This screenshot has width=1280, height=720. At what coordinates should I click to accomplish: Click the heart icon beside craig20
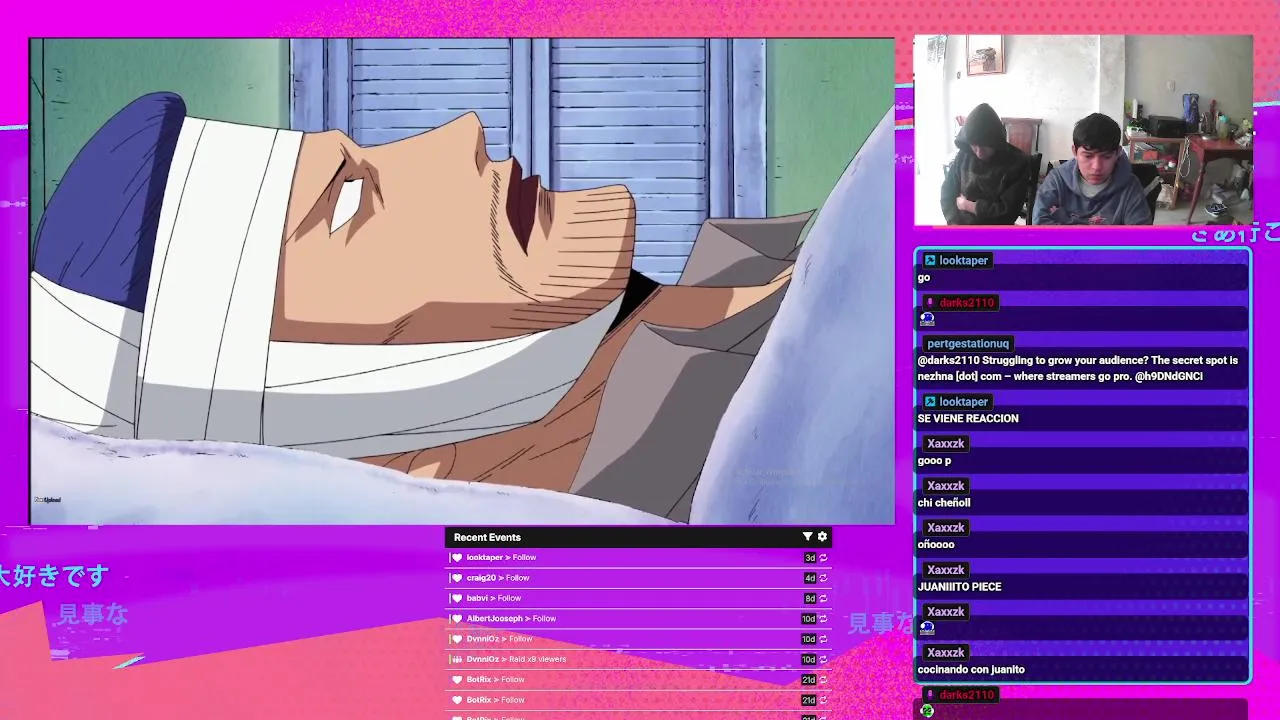[x=457, y=578]
